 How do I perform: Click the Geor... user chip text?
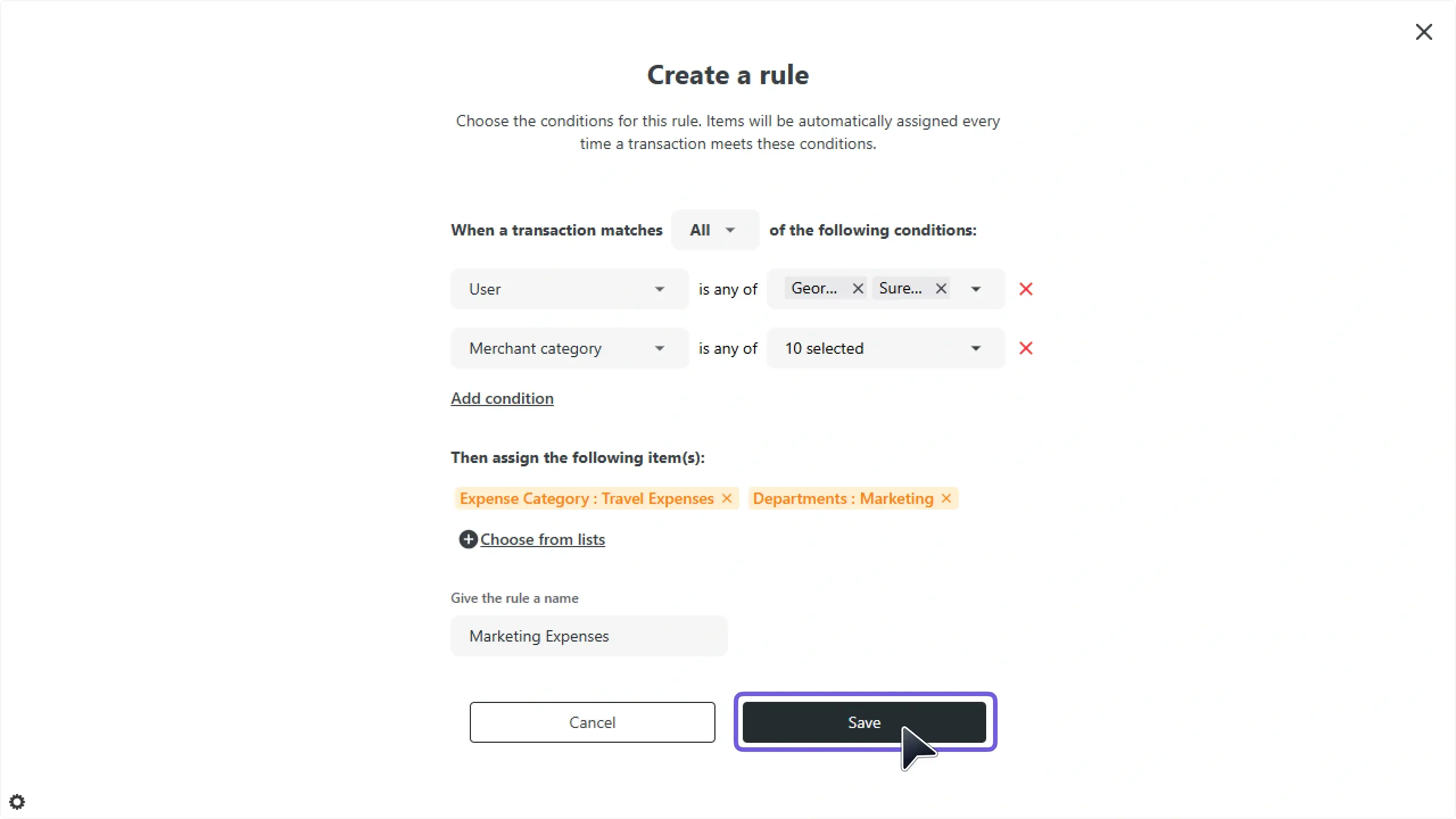814,288
